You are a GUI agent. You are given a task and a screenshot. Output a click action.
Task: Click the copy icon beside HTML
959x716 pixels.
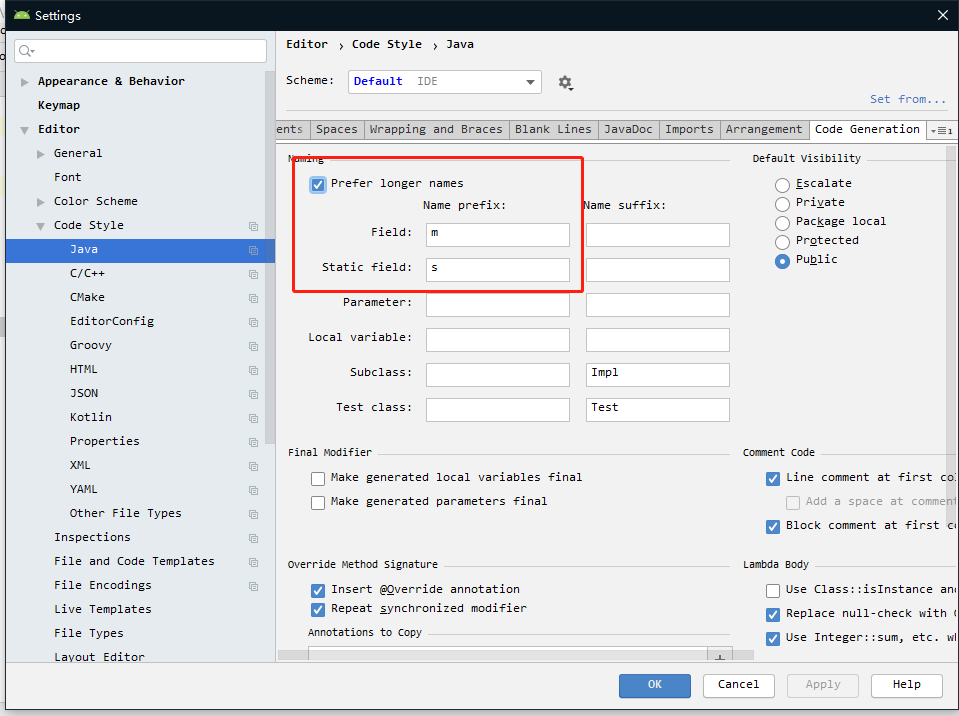point(253,370)
